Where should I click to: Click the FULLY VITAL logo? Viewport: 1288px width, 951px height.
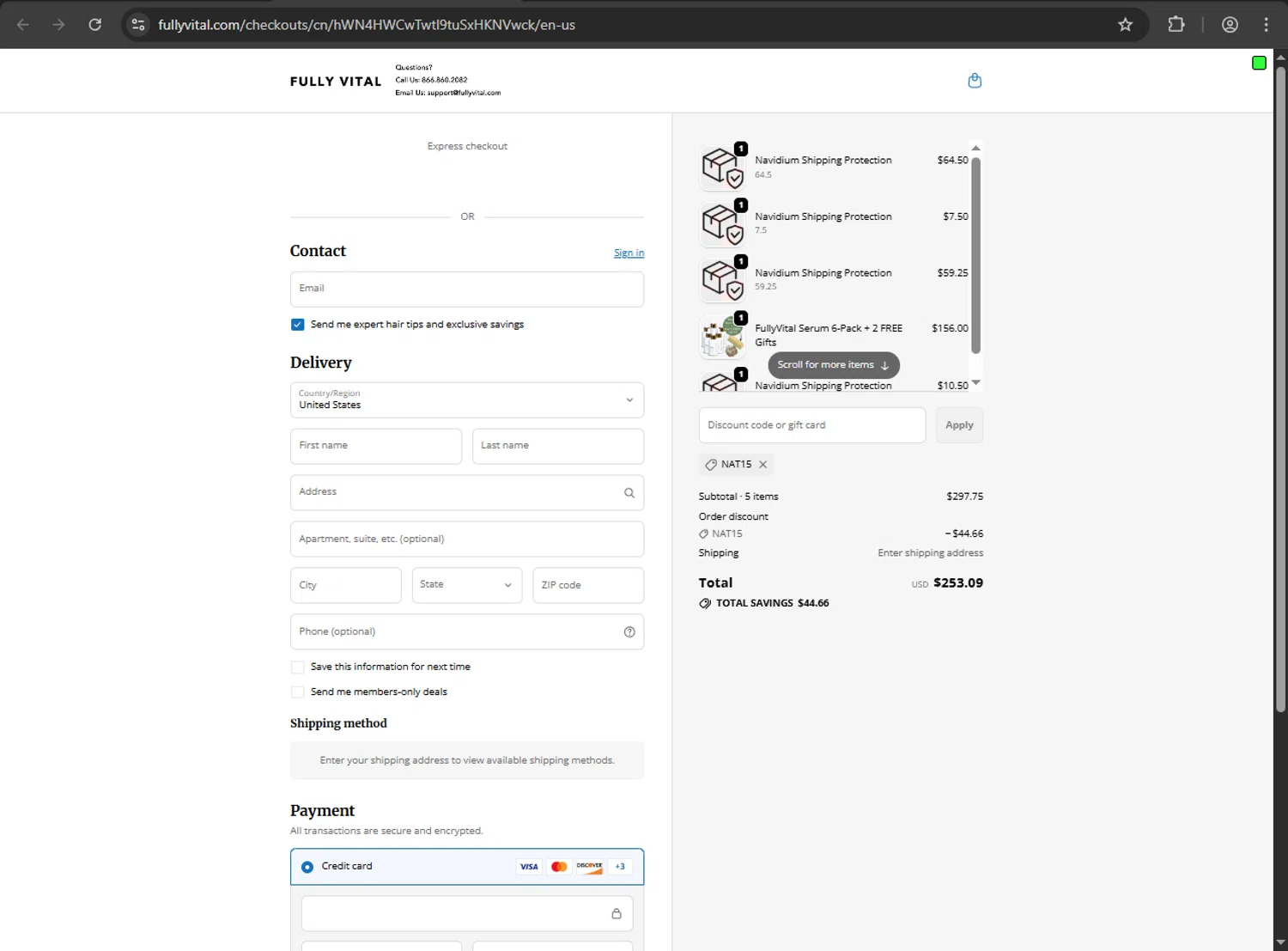pos(336,82)
